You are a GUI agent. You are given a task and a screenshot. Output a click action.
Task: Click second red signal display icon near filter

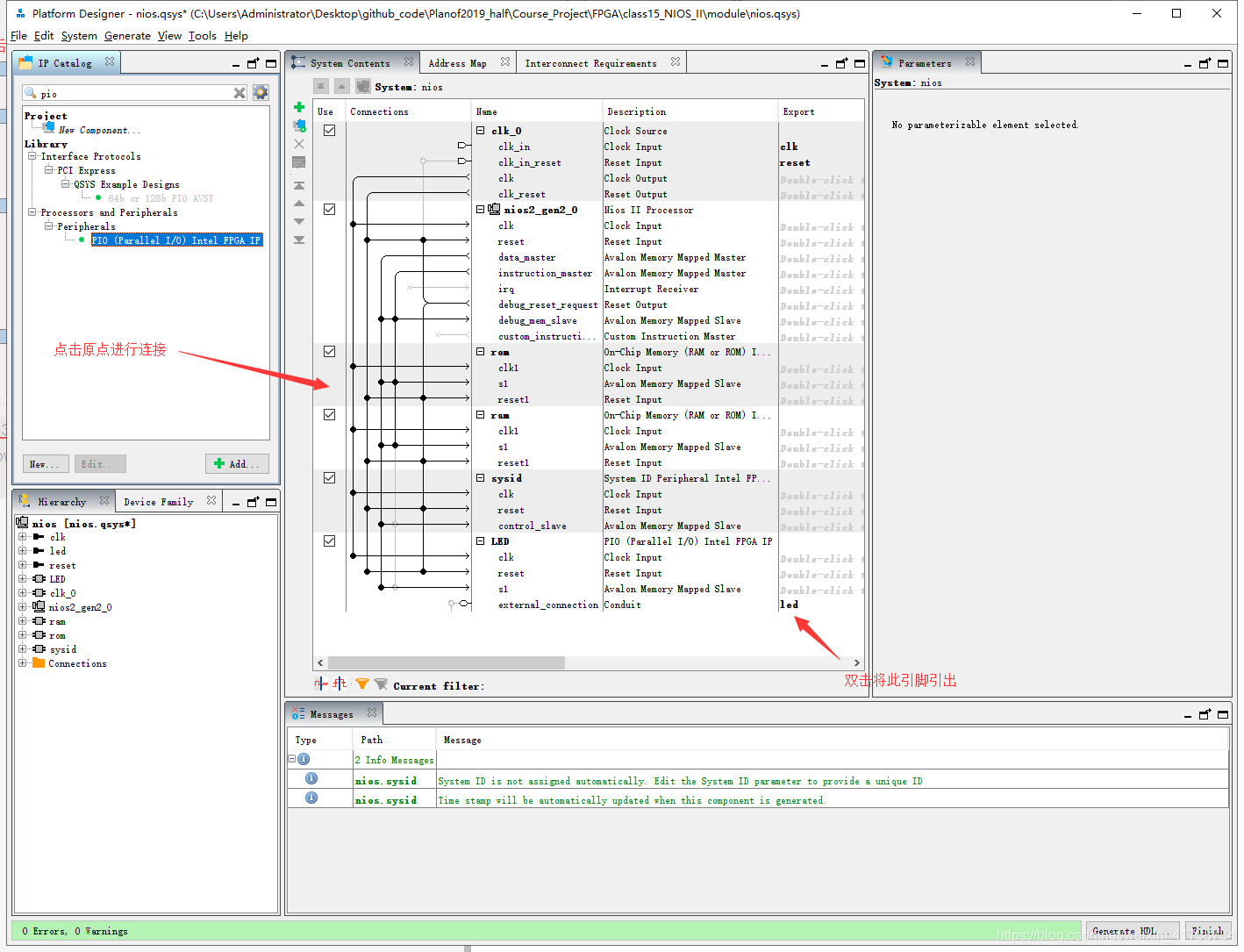point(340,684)
